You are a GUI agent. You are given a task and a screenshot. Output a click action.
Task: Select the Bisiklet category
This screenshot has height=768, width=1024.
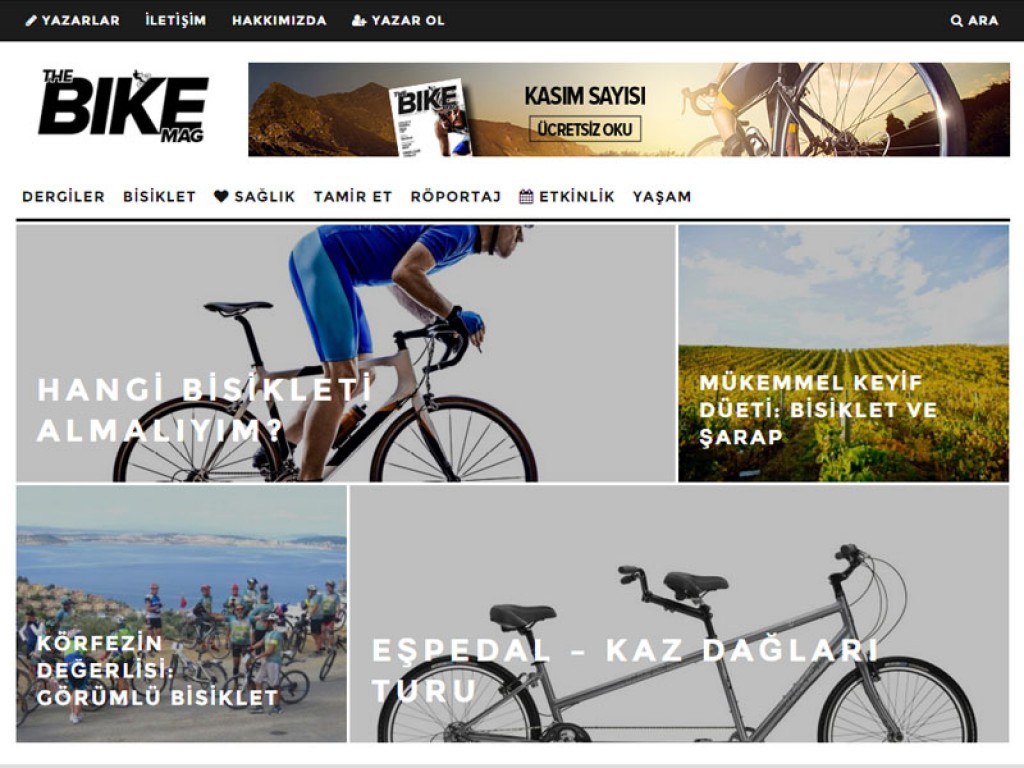click(x=159, y=197)
